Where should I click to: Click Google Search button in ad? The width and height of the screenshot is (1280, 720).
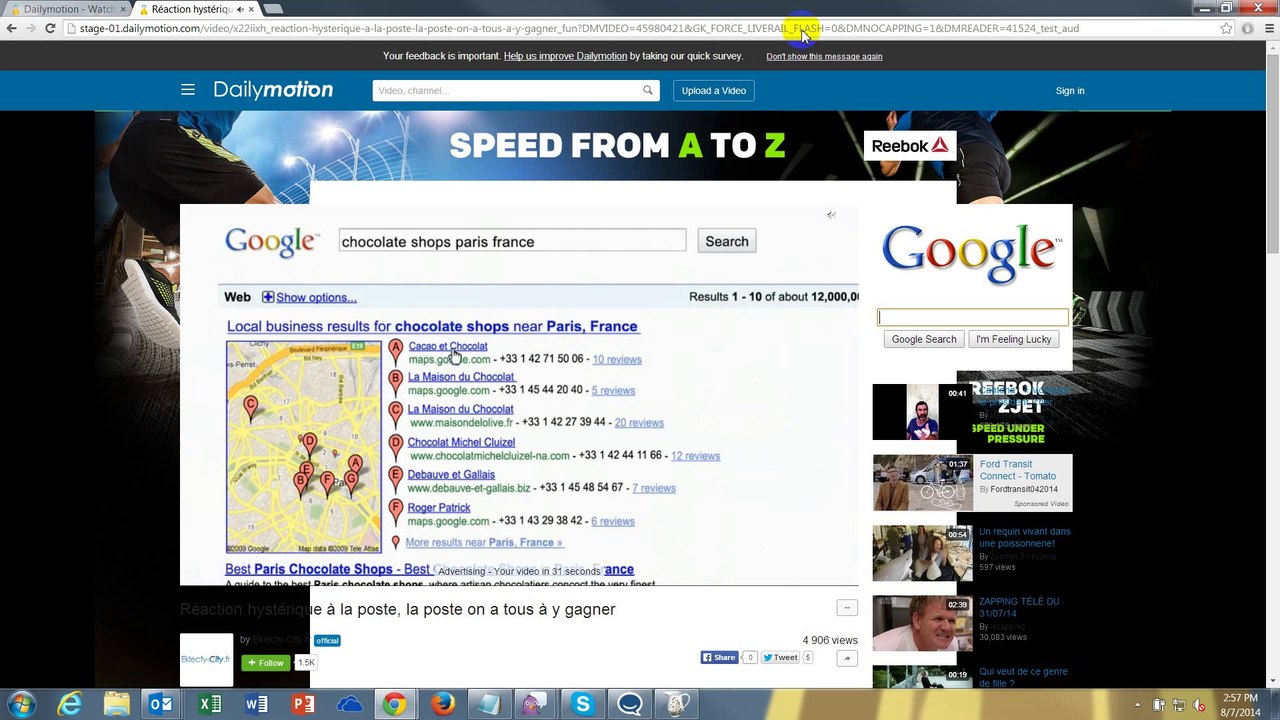(x=924, y=339)
